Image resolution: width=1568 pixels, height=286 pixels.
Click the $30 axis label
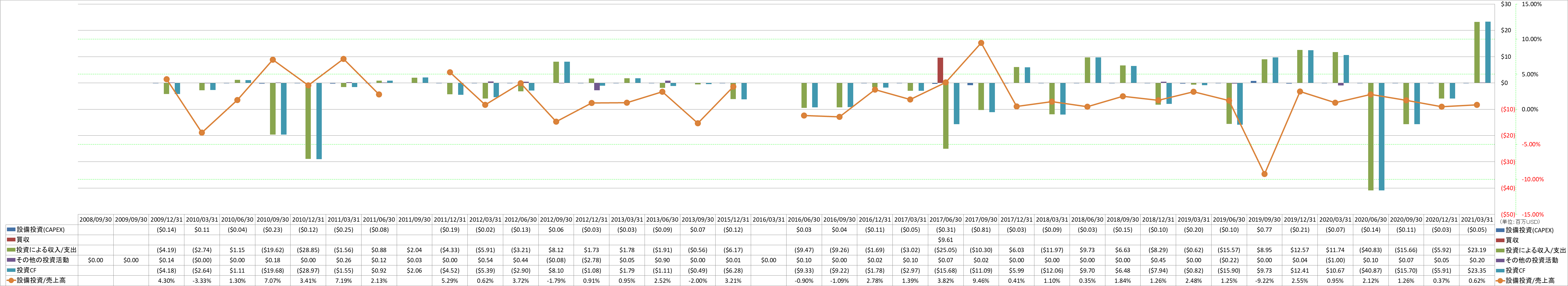pyautogui.click(x=1506, y=4)
